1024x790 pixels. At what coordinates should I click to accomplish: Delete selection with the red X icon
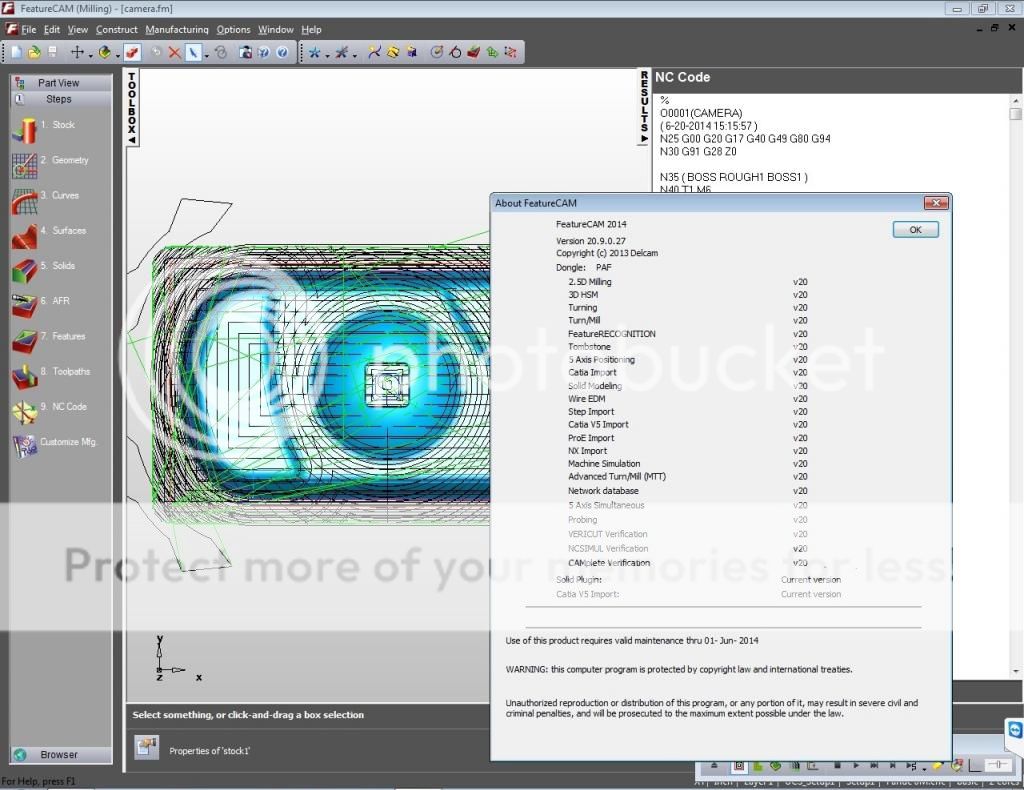pos(174,52)
